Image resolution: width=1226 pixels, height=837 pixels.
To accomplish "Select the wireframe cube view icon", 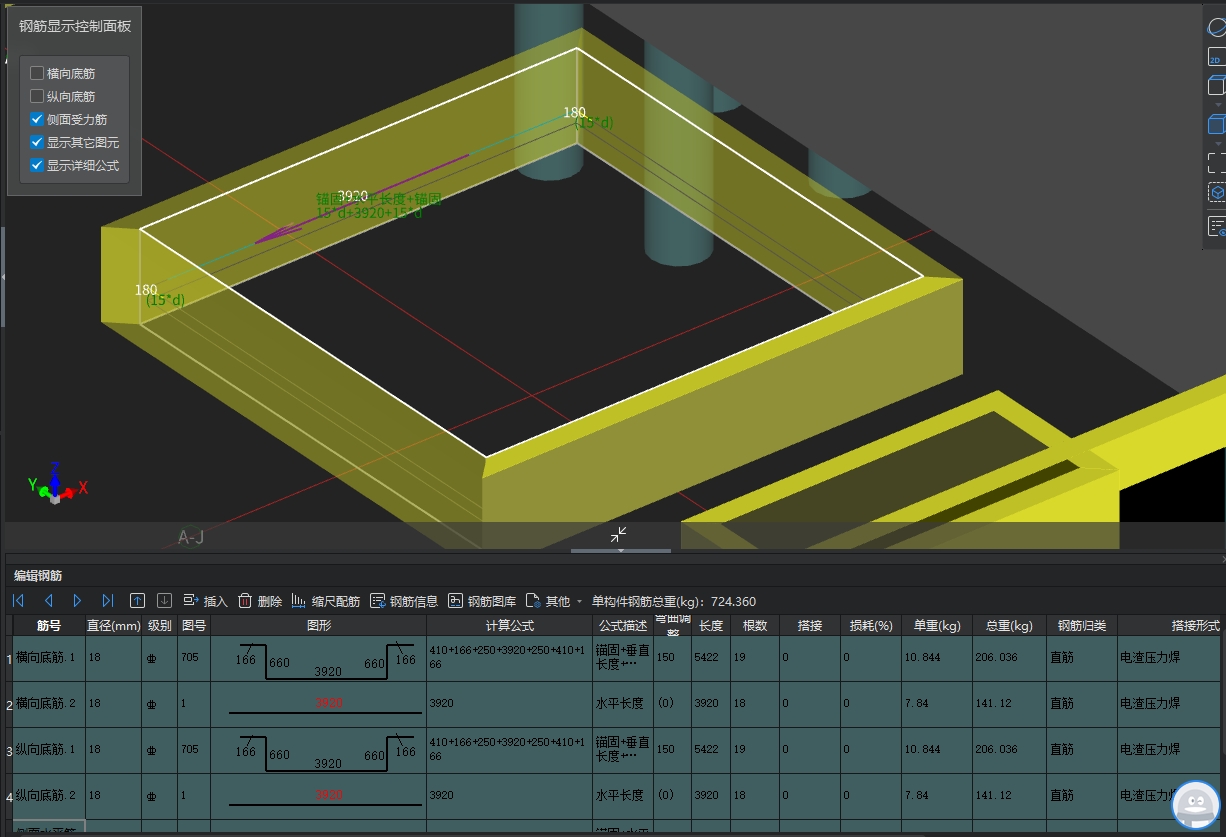I will 1216,86.
